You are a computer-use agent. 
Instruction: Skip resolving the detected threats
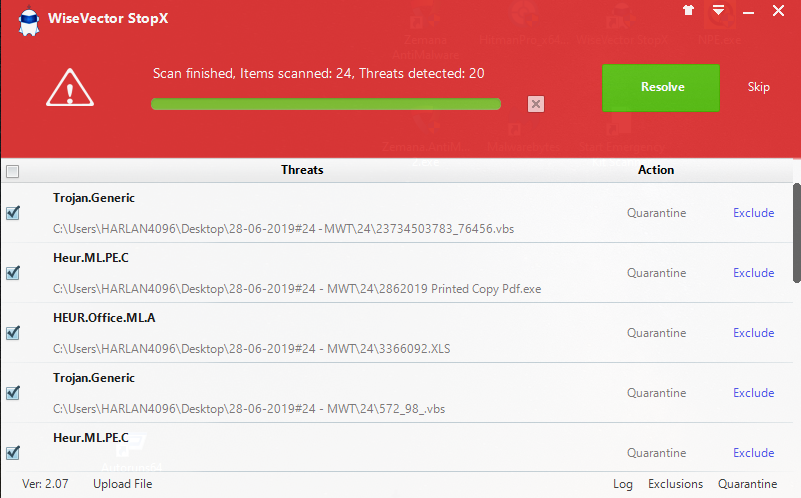tap(759, 87)
